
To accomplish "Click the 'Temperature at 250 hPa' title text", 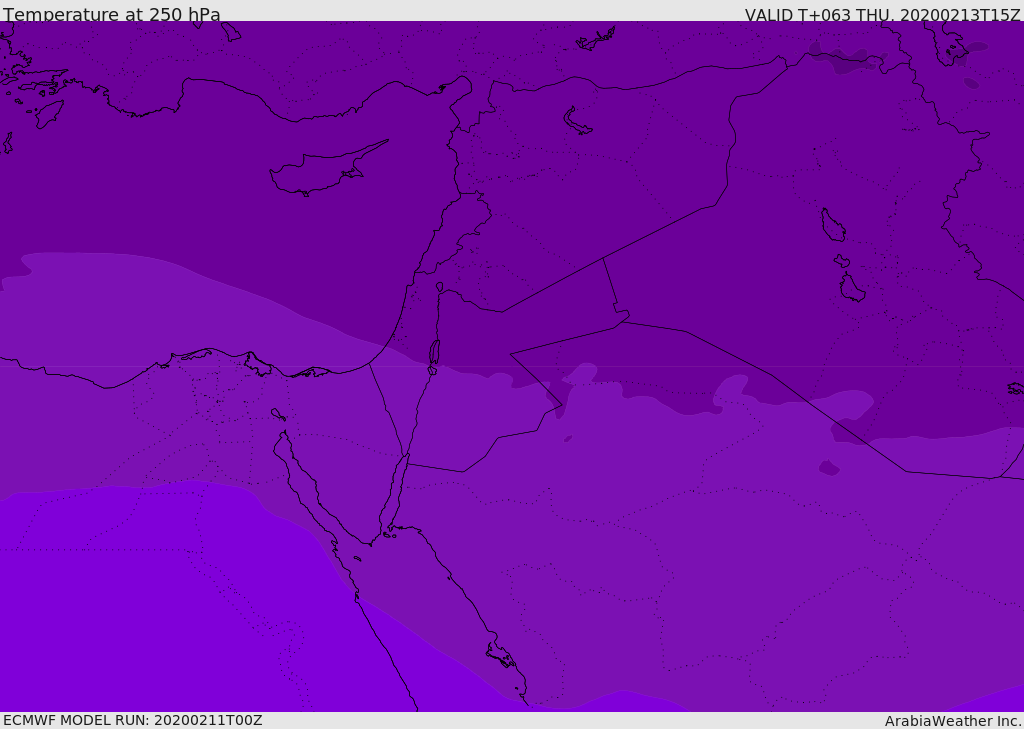I will click(x=112, y=14).
